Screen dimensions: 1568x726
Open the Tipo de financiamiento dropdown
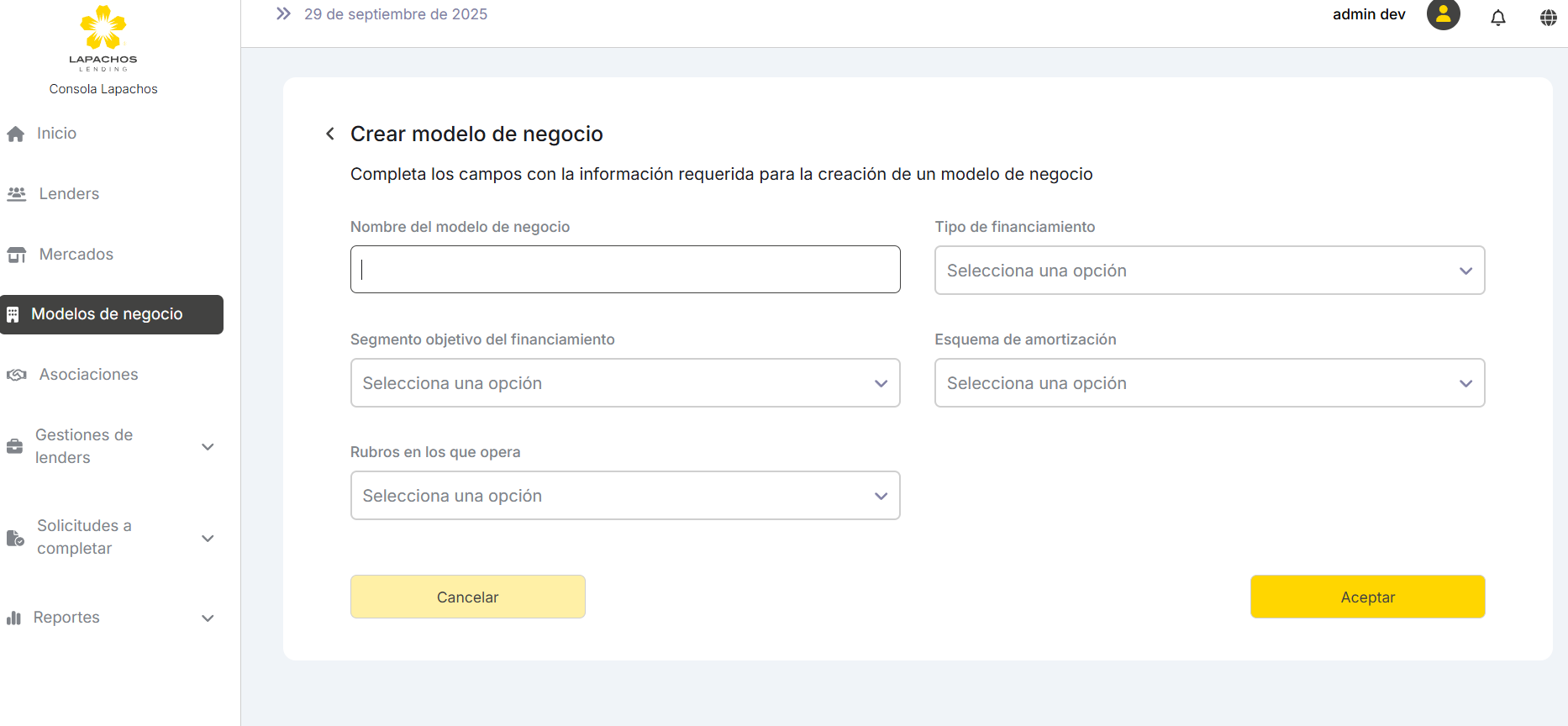(1209, 271)
